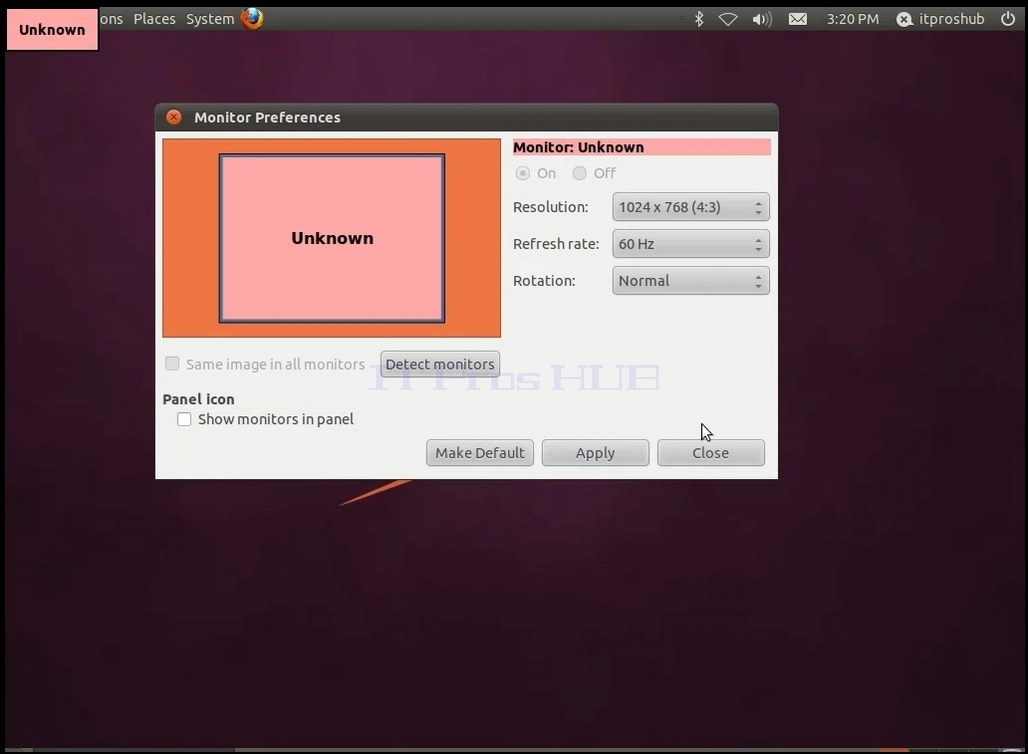Open the messaging envelope indicator
Screen dimensions: 1028x754
(x=797, y=19)
